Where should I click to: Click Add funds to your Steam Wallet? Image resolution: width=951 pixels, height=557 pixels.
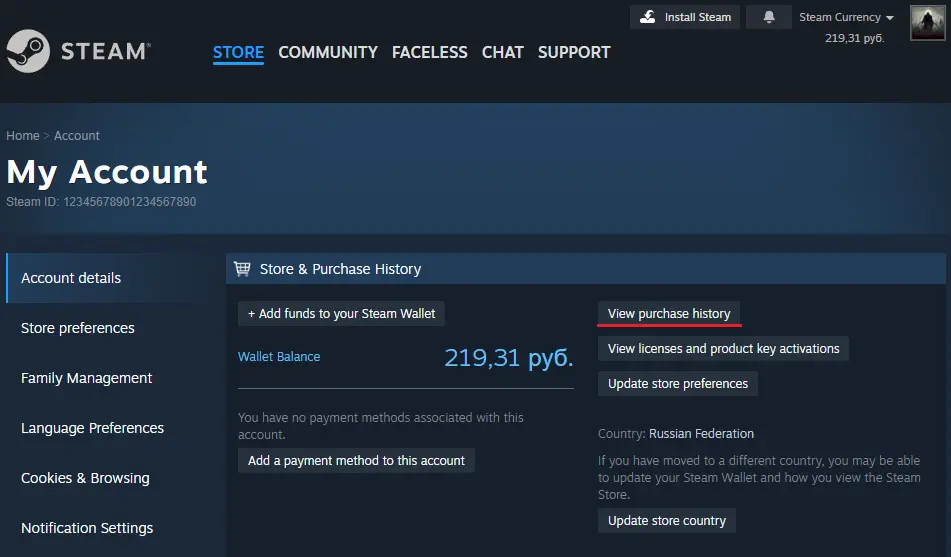[341, 314]
